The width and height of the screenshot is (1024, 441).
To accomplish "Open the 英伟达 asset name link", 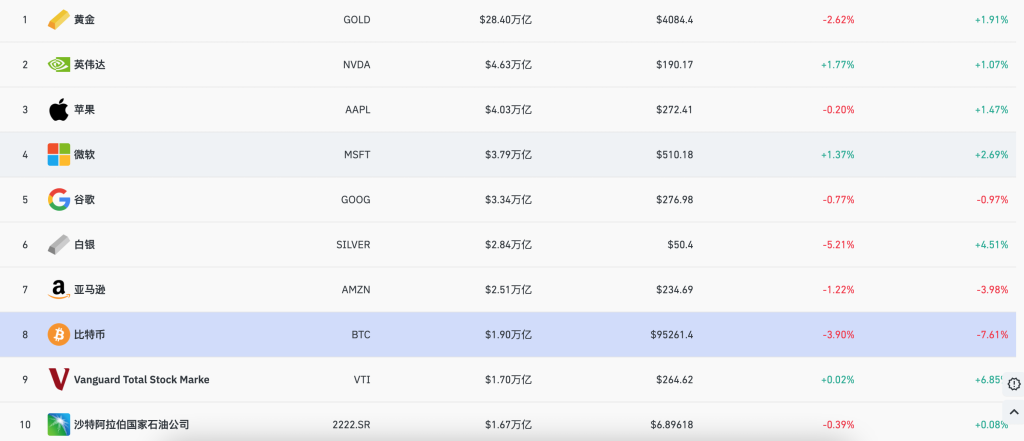I will [x=89, y=65].
